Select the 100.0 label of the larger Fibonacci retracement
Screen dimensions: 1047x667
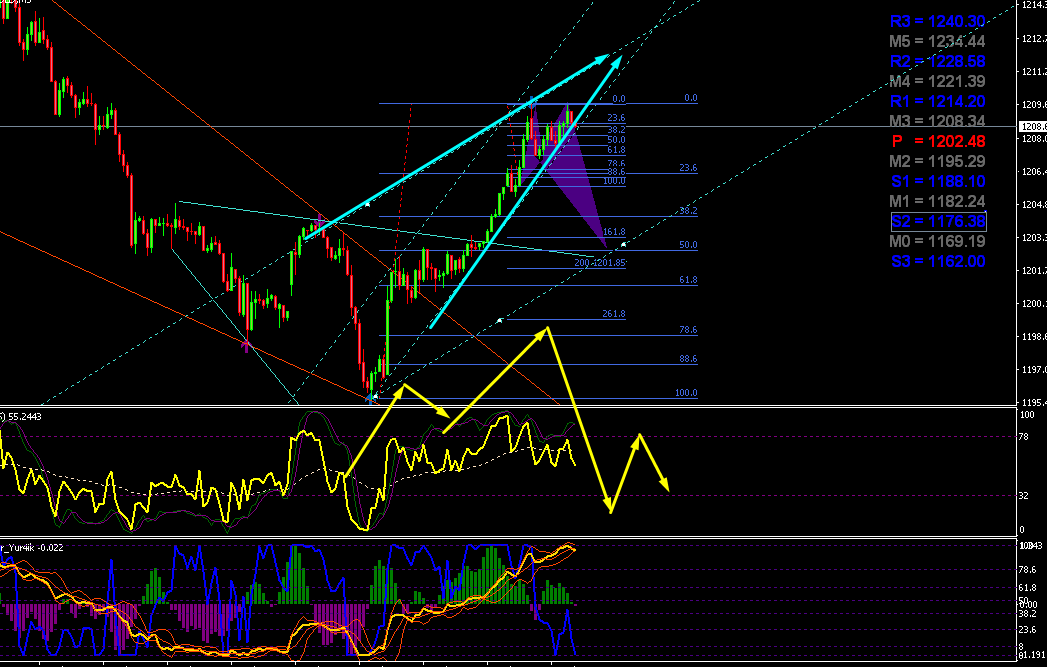pos(686,393)
